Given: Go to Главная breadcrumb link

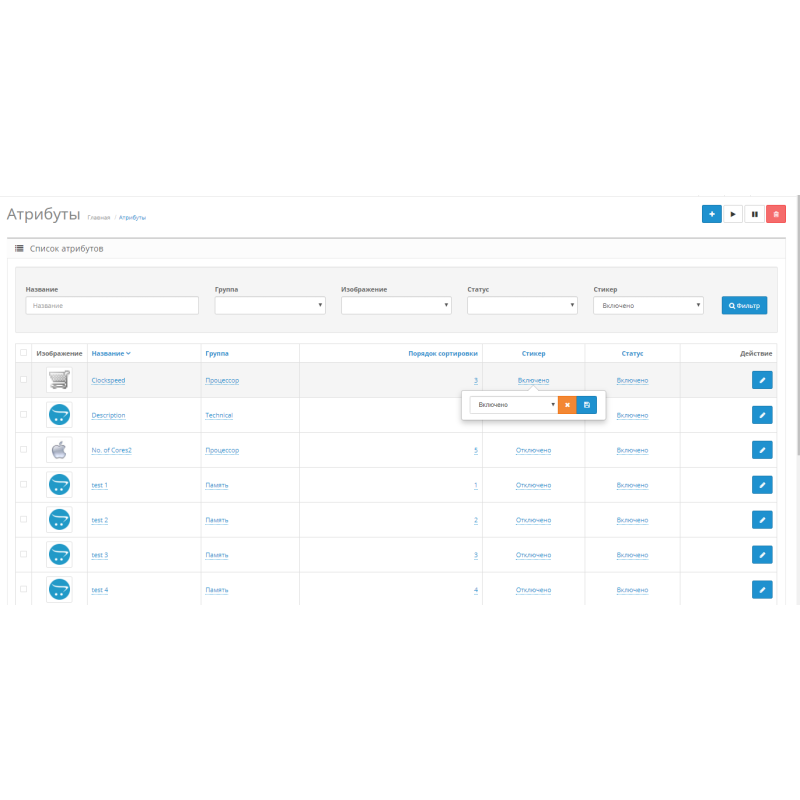Looking at the screenshot, I should point(98,217).
